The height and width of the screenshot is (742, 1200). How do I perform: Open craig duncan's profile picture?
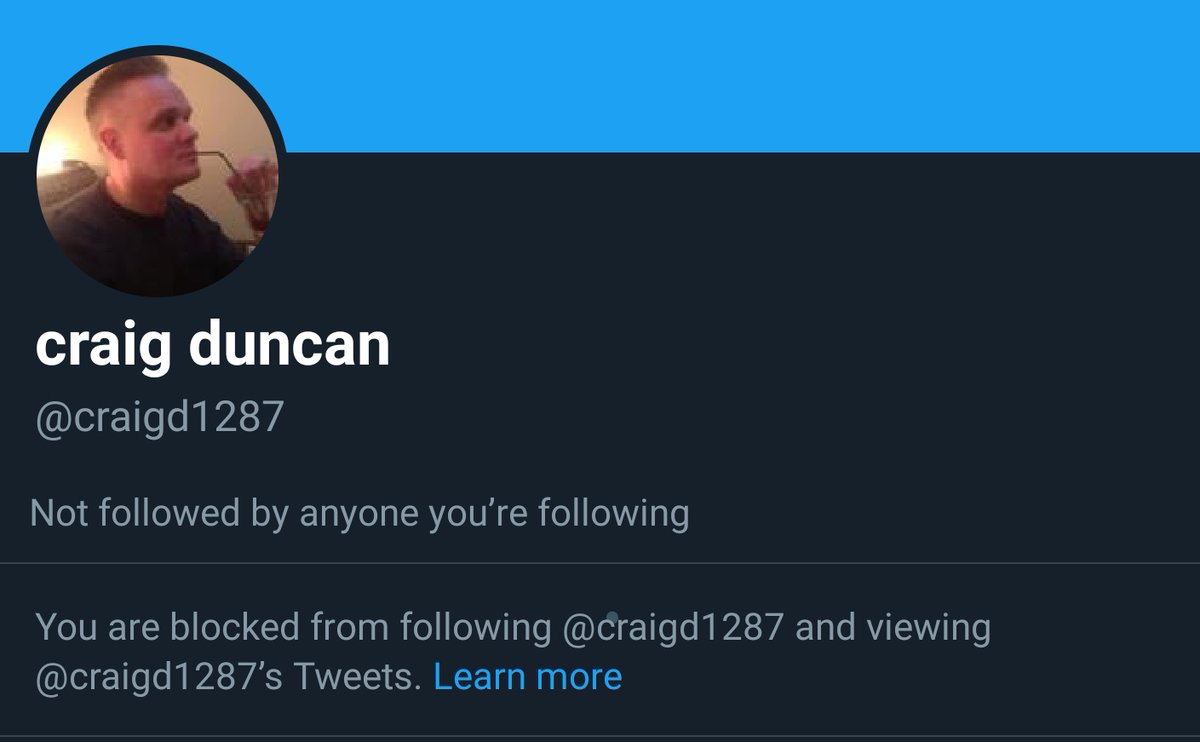[x=158, y=175]
